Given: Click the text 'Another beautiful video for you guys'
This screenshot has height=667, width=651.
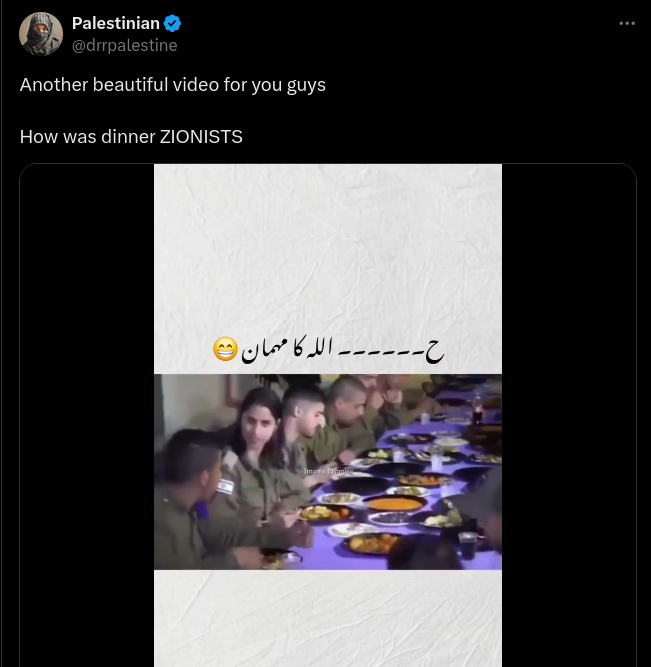Looking at the screenshot, I should (172, 84).
